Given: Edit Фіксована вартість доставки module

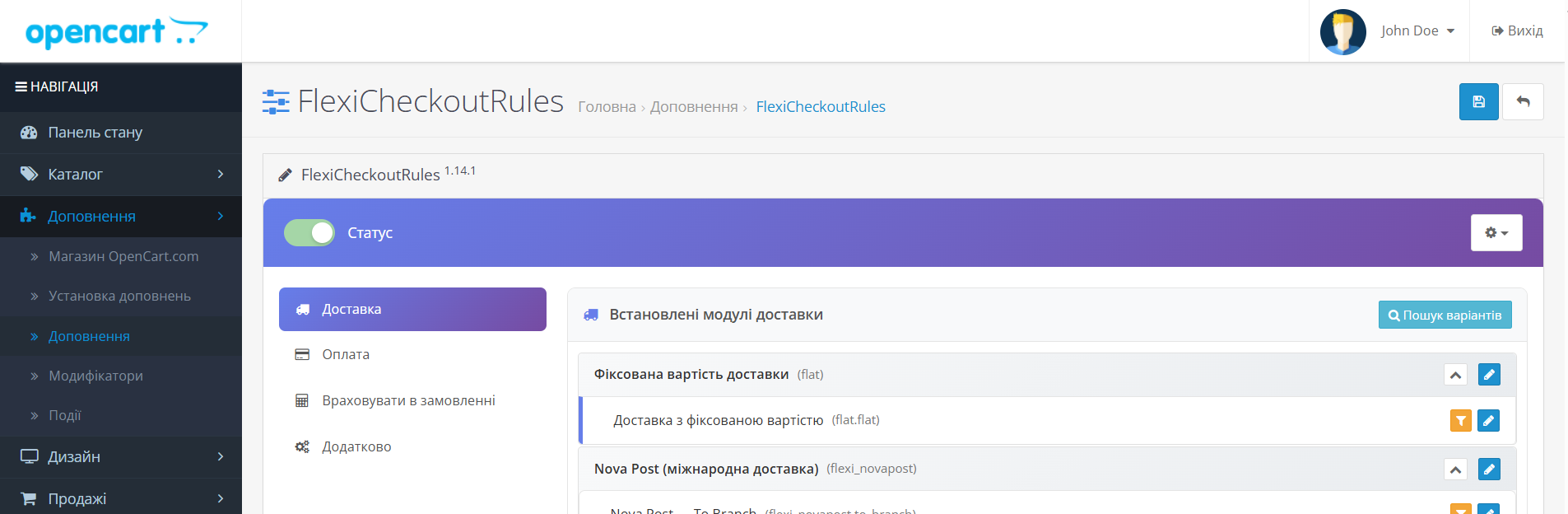Looking at the screenshot, I should point(1489,375).
